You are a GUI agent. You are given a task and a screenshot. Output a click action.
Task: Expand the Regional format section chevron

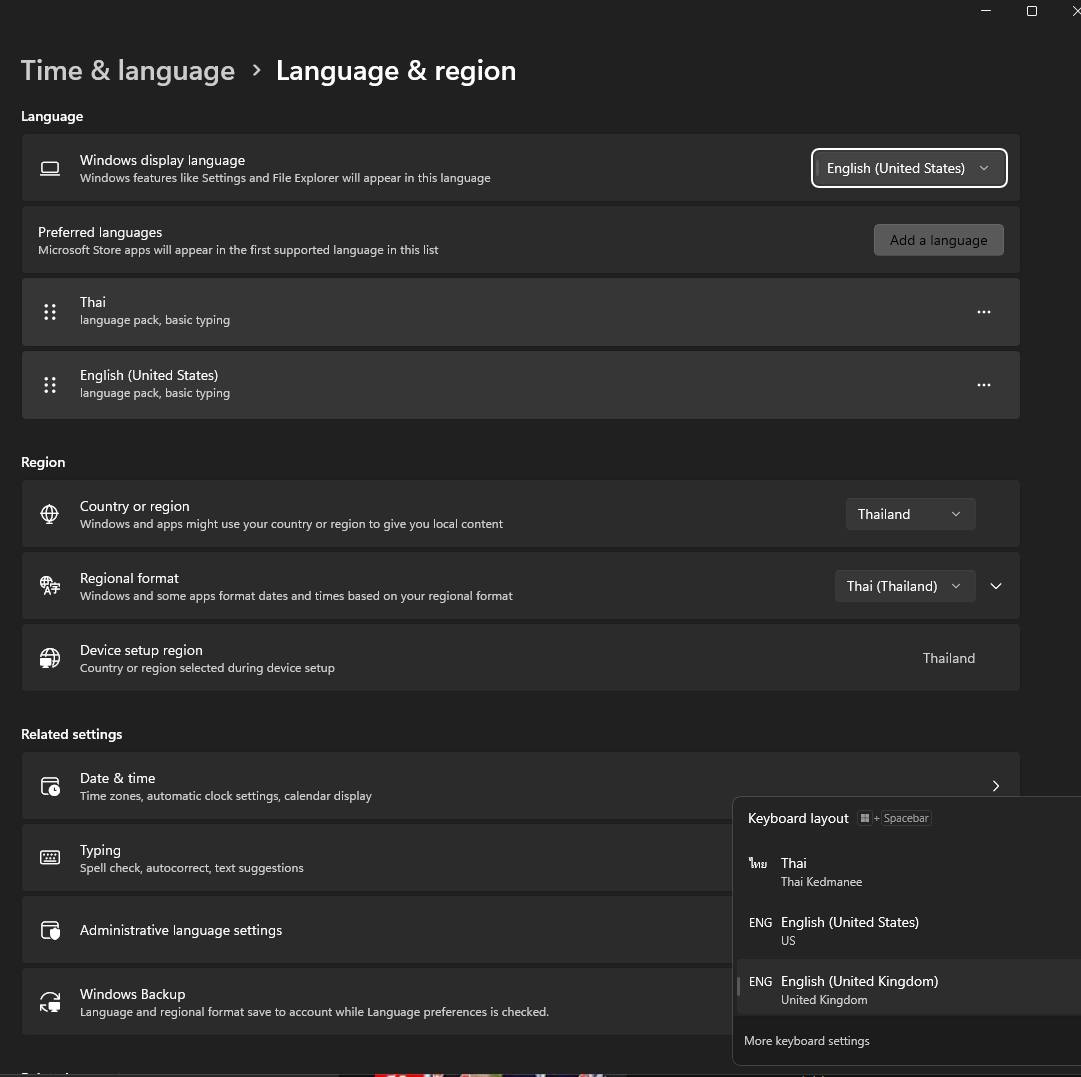(x=996, y=586)
